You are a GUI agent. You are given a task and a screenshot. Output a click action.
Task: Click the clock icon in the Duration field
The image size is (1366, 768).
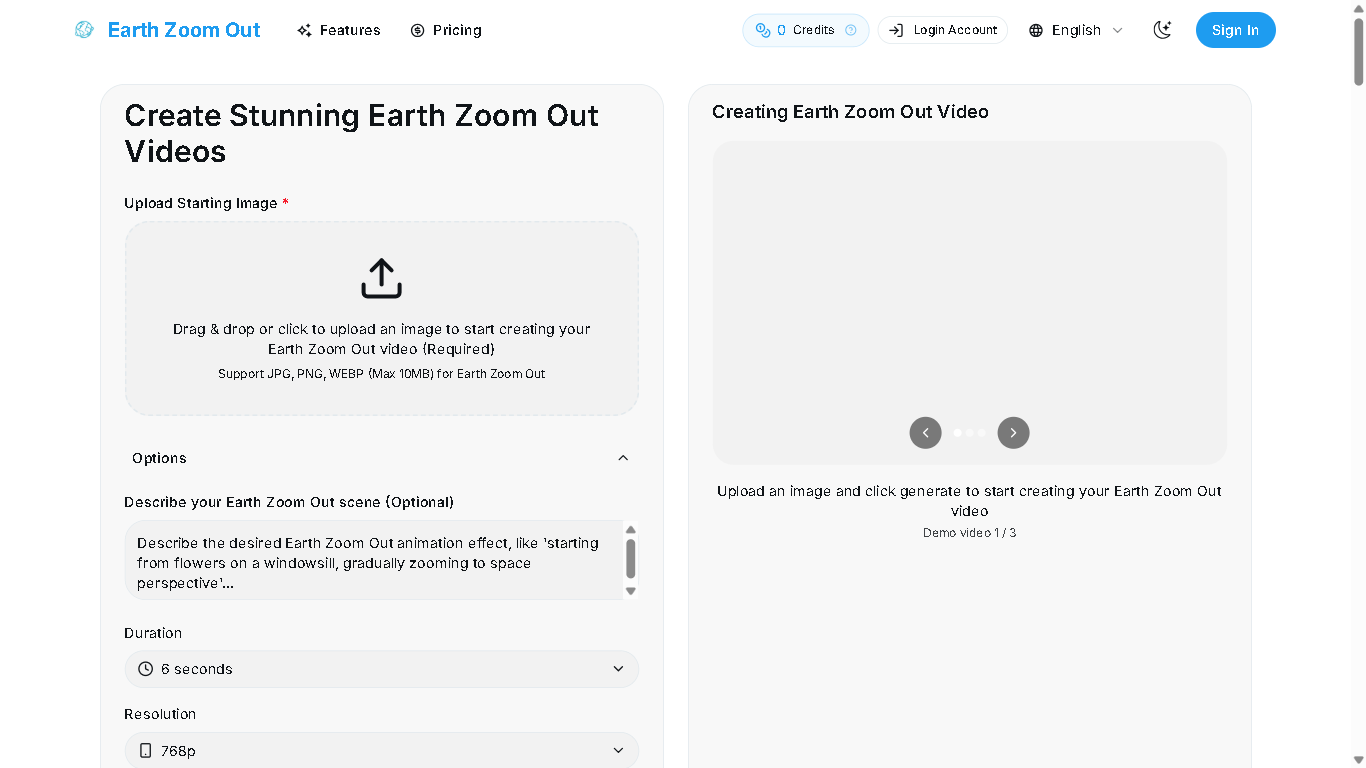coord(146,669)
